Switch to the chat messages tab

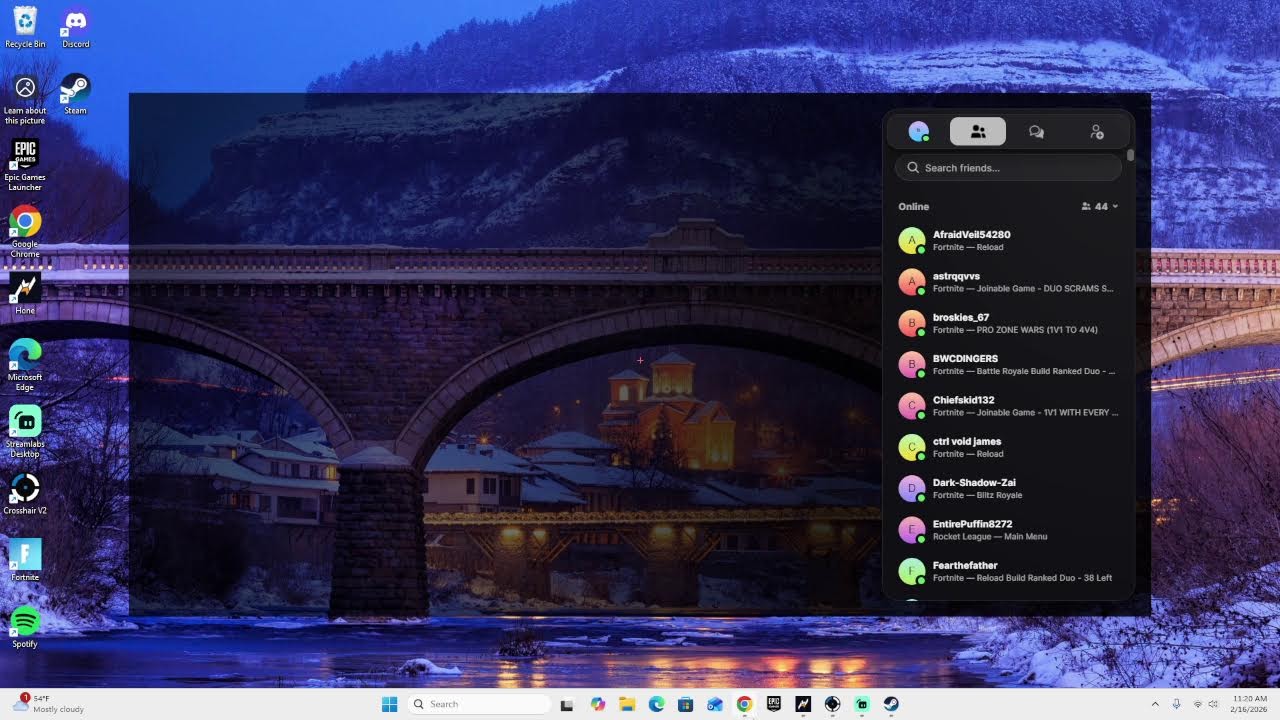pyautogui.click(x=1036, y=132)
